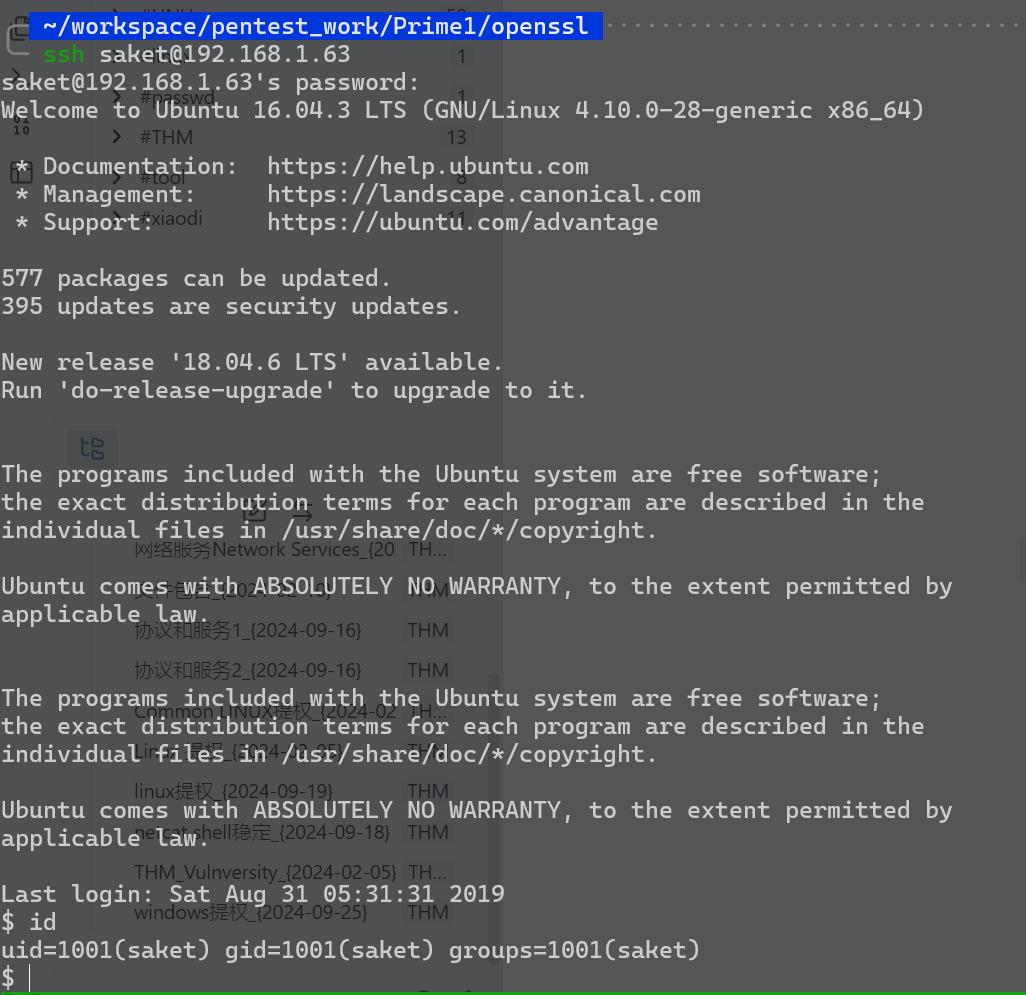Expand the #THM tag chevron
The image size is (1026, 995).
[x=116, y=137]
